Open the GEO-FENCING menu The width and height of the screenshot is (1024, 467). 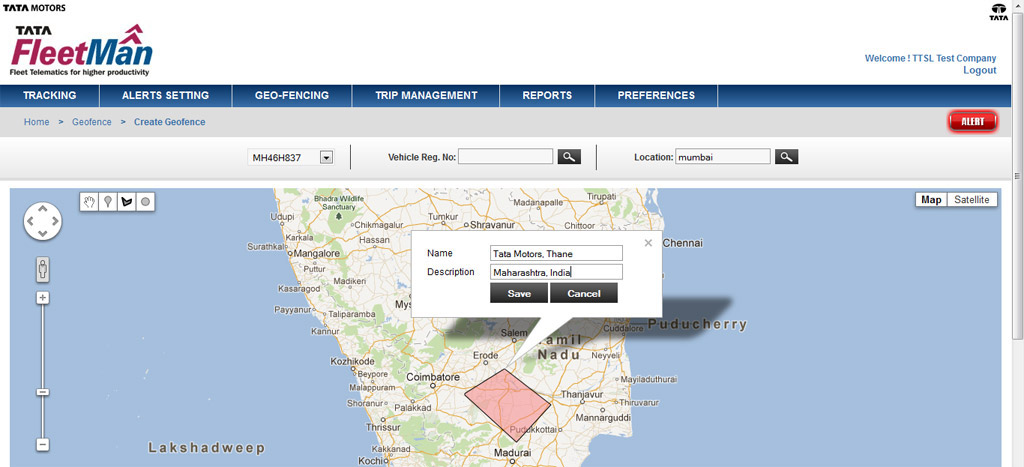(292, 95)
